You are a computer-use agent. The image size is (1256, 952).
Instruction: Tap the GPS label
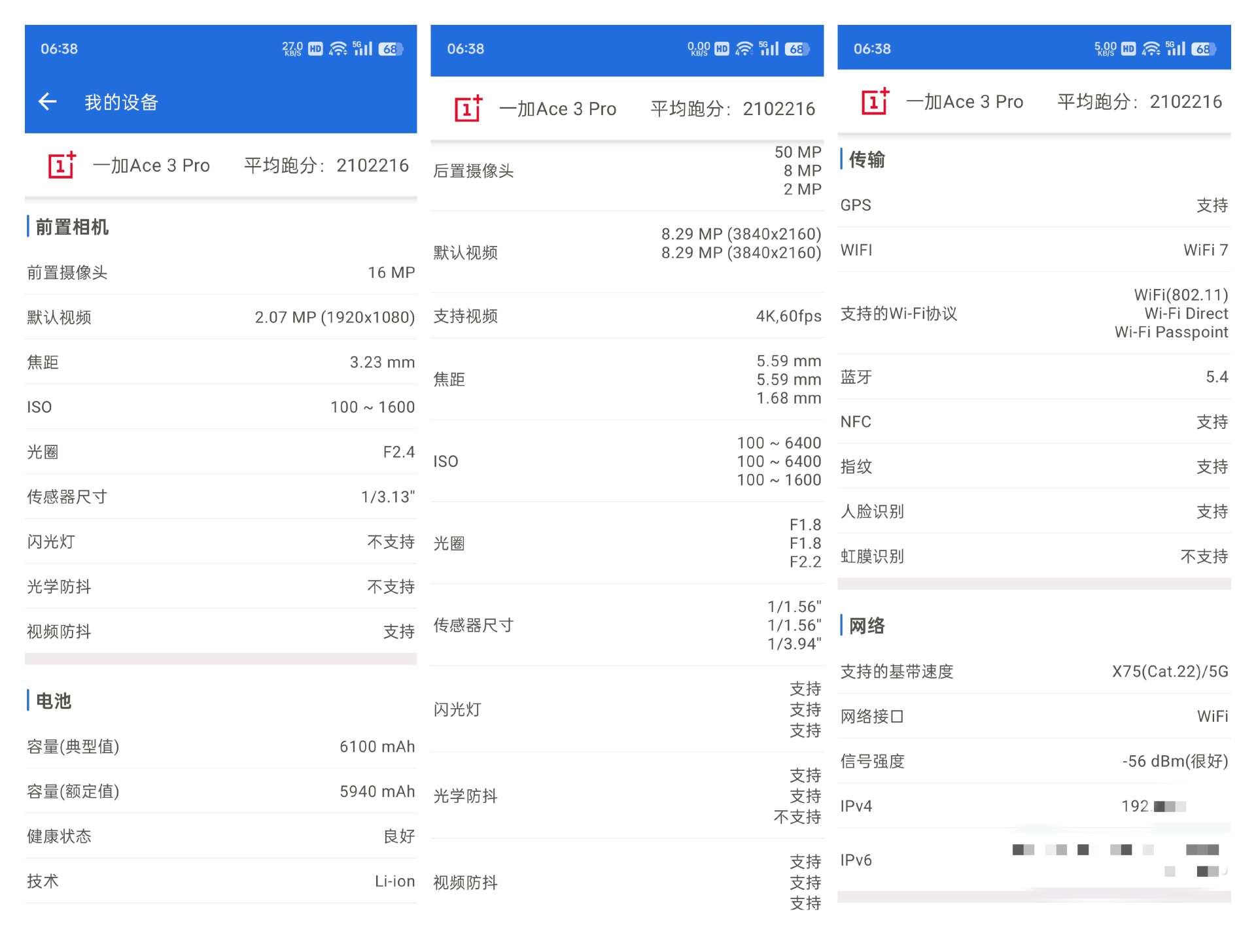point(856,205)
